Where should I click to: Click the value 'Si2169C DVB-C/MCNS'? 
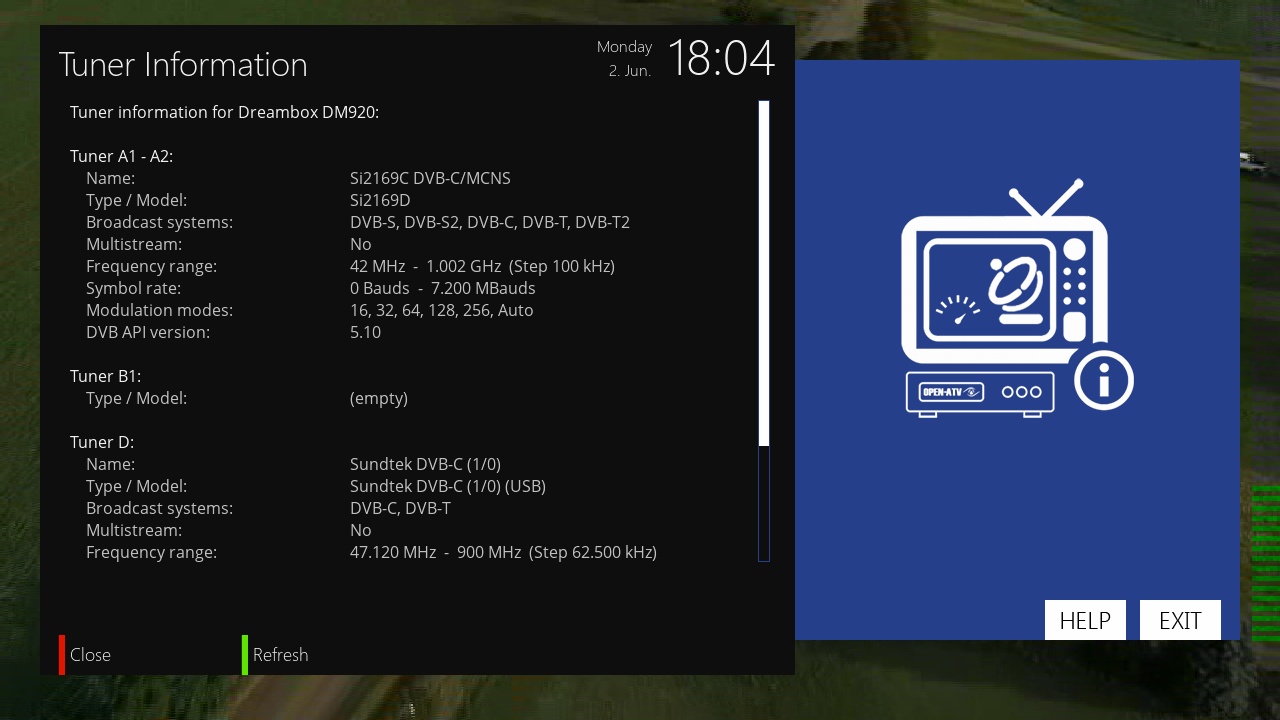[430, 178]
